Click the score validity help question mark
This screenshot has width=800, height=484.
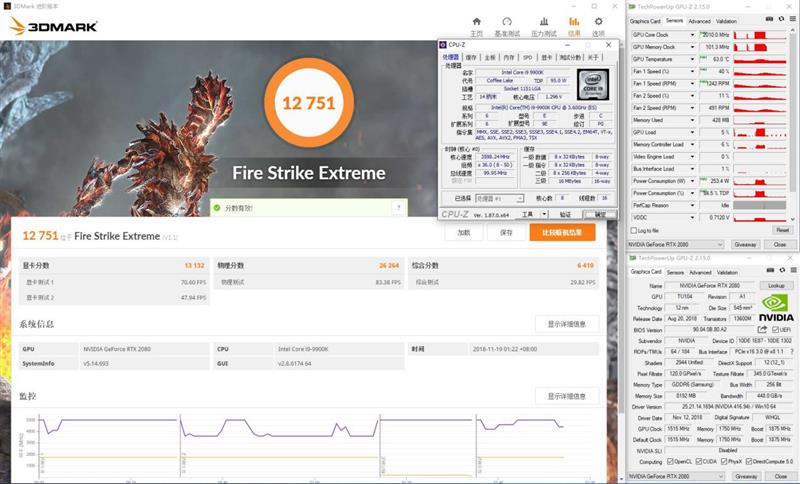pos(398,208)
